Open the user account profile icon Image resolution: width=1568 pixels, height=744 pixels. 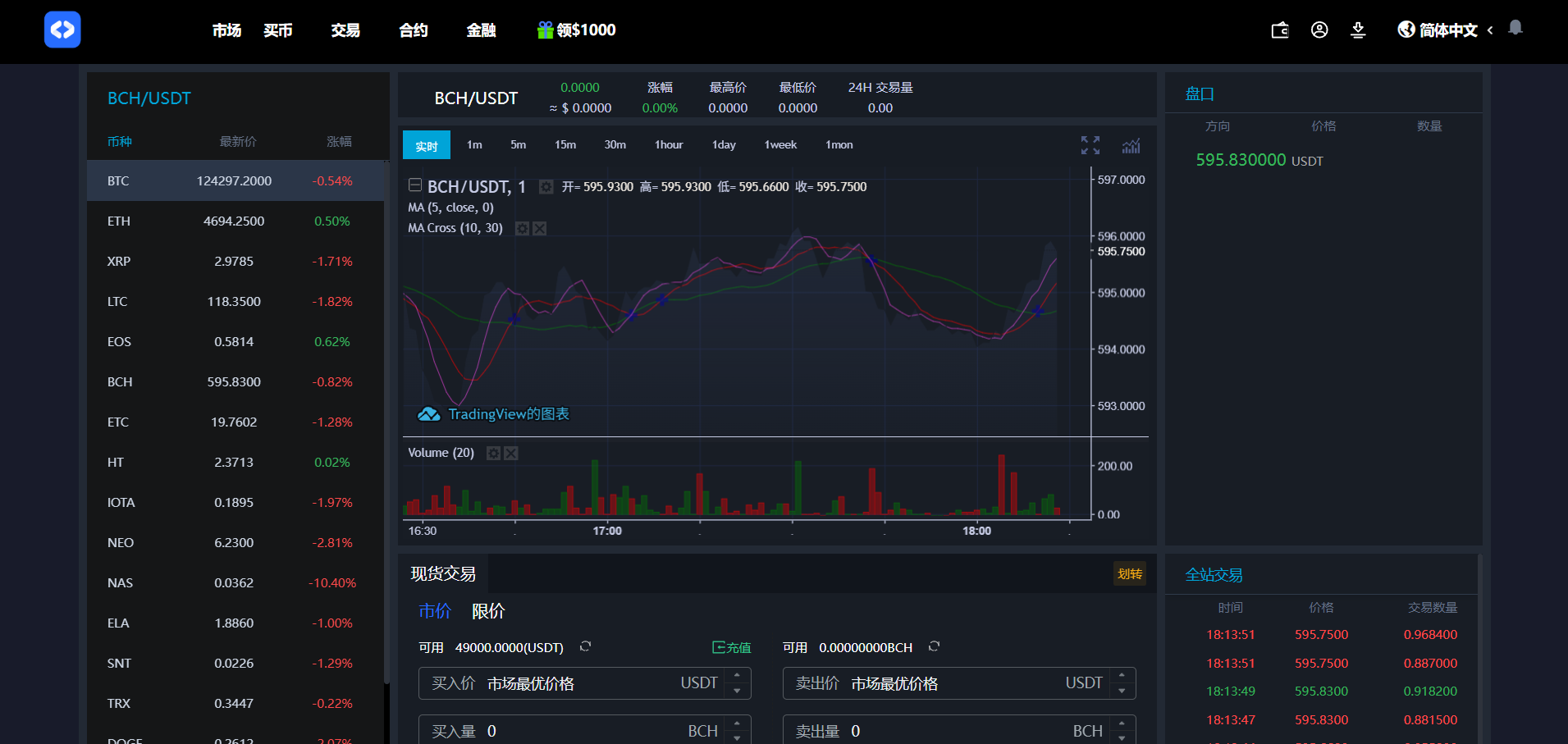(x=1319, y=30)
